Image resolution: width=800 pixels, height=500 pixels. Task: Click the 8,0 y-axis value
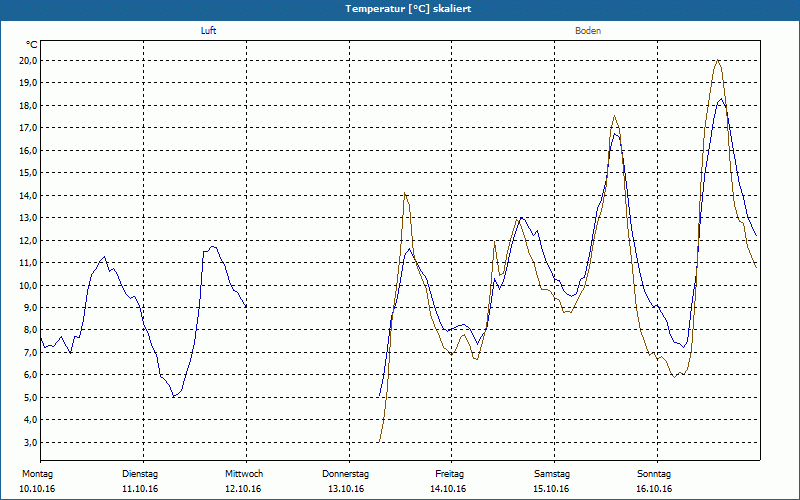pos(30,330)
